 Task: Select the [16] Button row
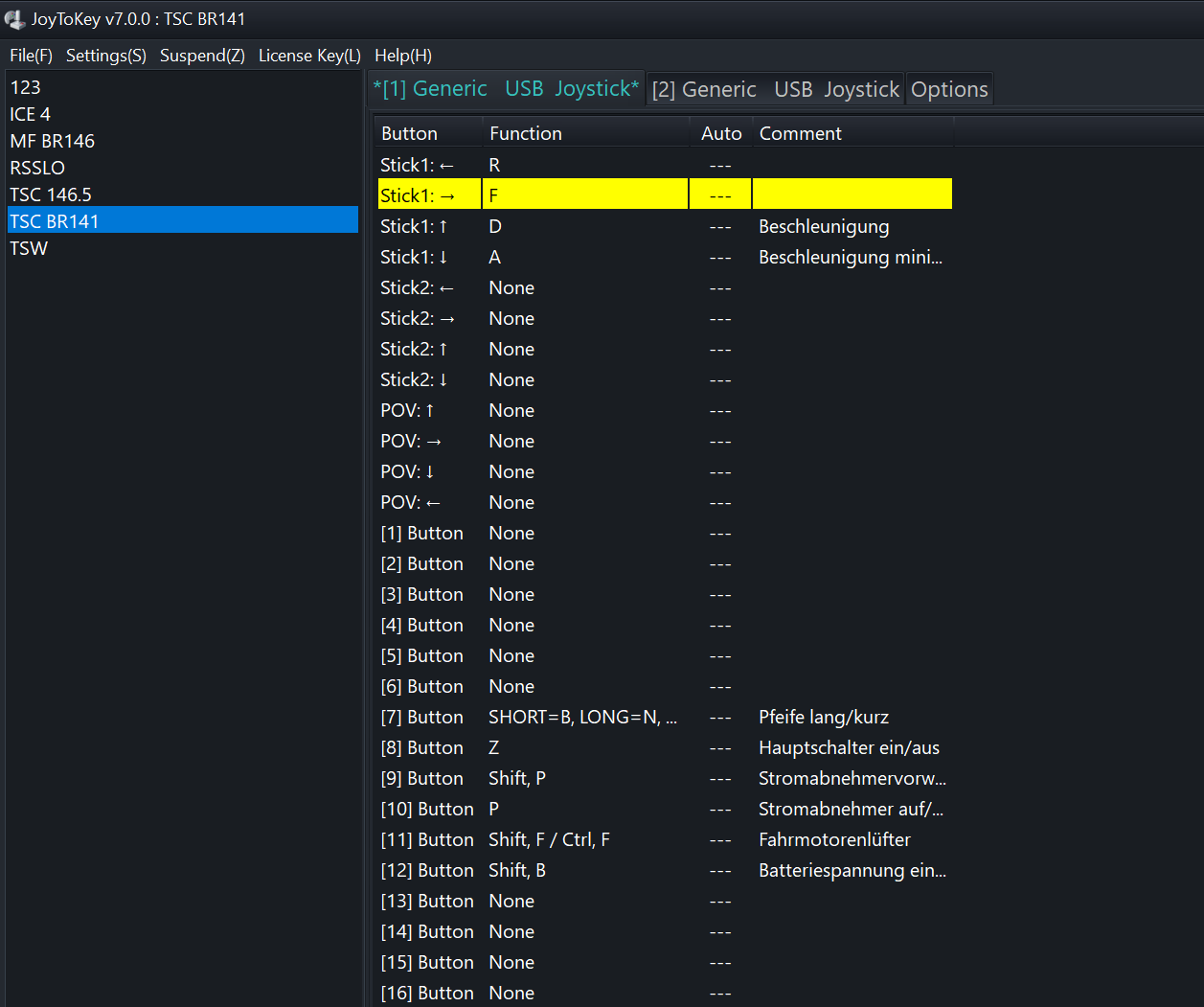665,993
